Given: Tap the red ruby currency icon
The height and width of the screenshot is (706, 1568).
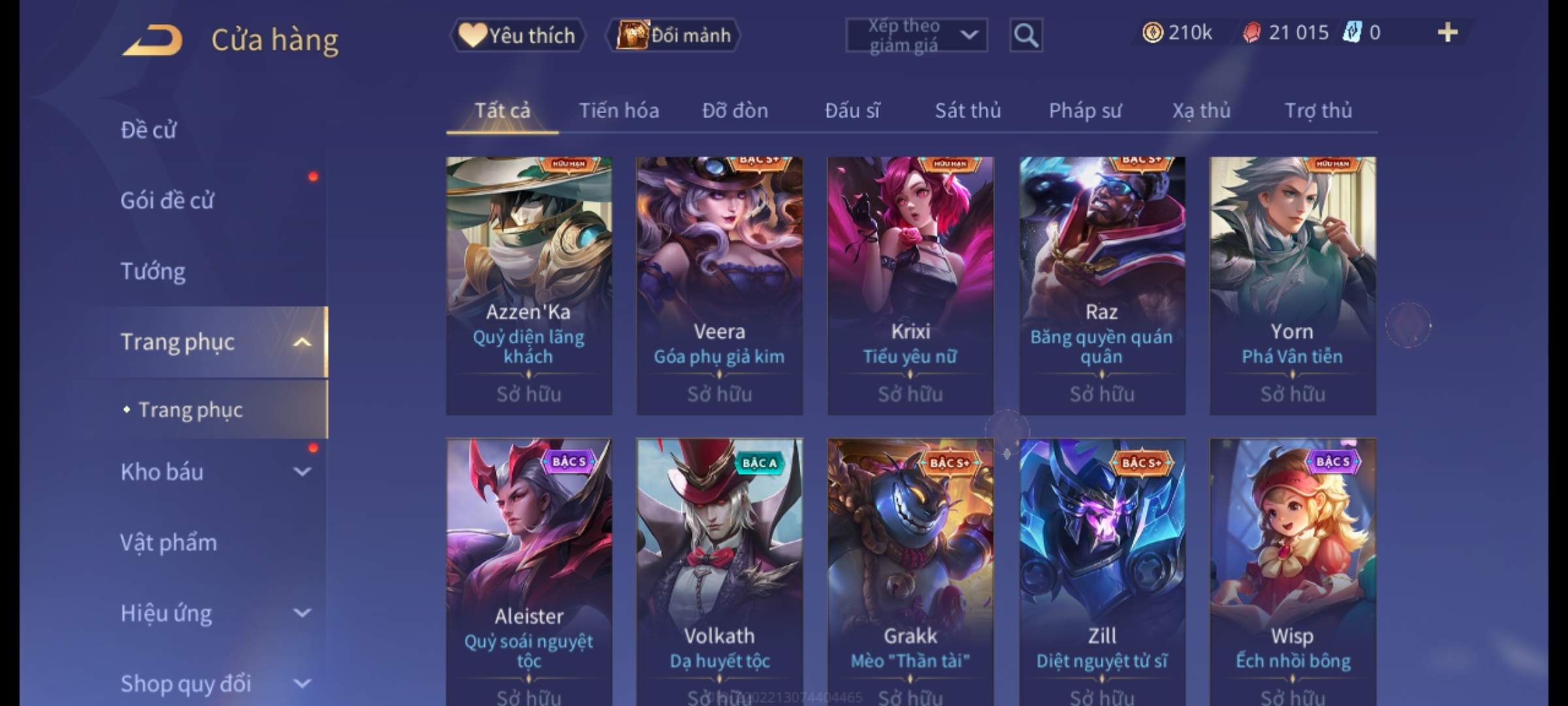Looking at the screenshot, I should 1252,33.
